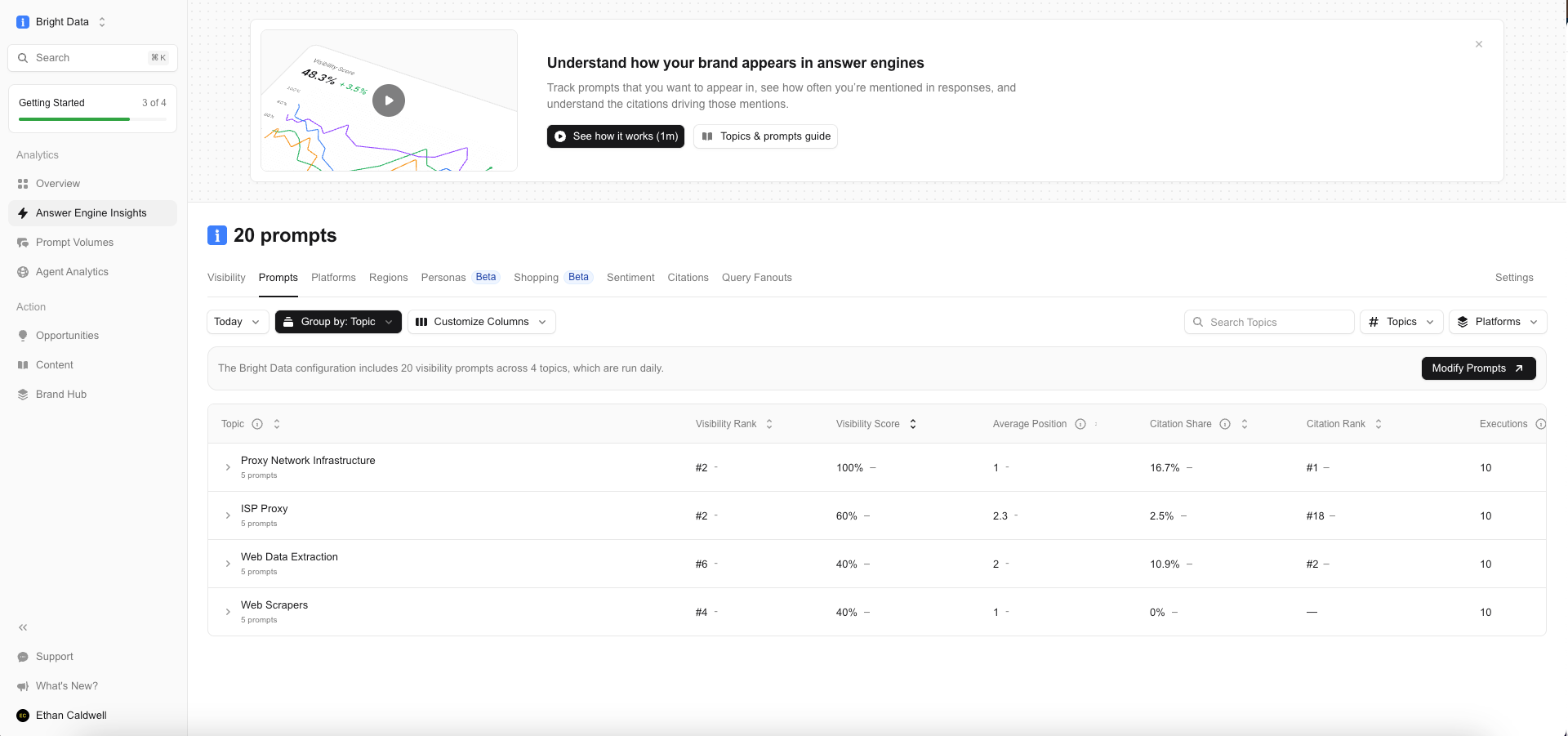1568x736 pixels.
Task: Switch to the Citations tab
Action: (x=688, y=278)
